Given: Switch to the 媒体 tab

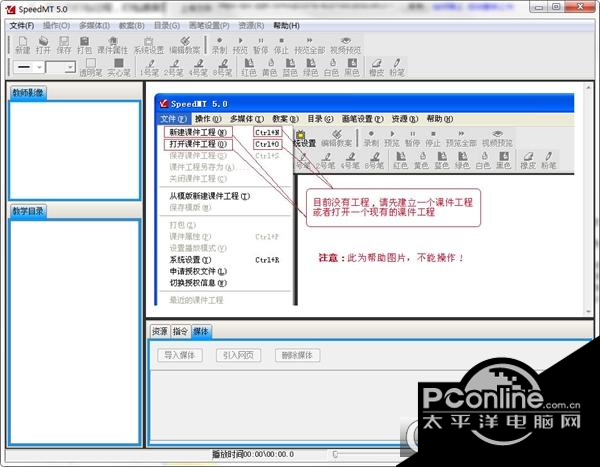Looking at the screenshot, I should pos(201,331).
